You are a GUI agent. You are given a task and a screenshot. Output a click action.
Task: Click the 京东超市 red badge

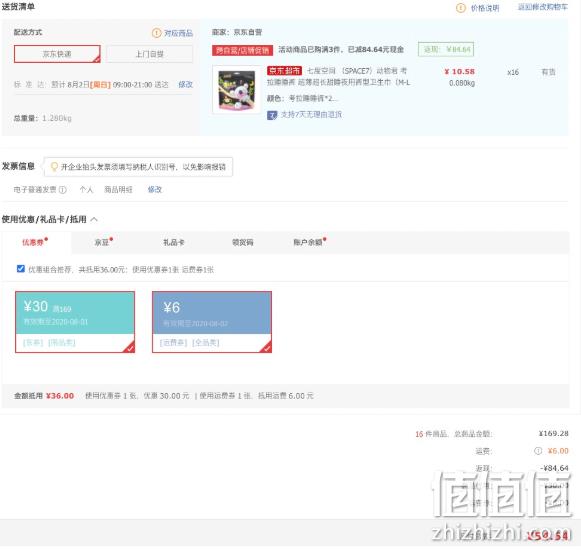pyautogui.click(x=284, y=70)
